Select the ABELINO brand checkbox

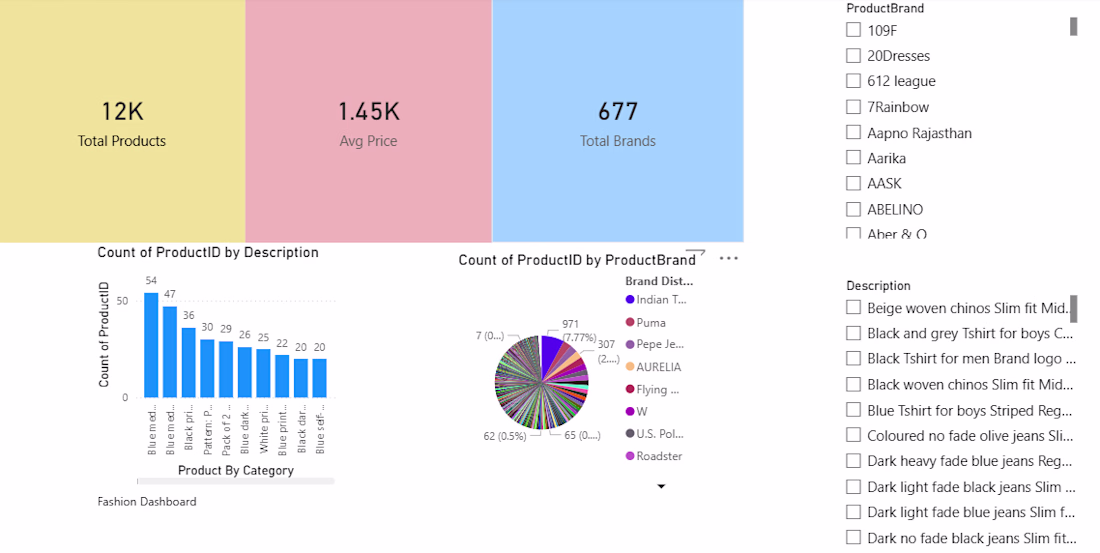coord(853,209)
